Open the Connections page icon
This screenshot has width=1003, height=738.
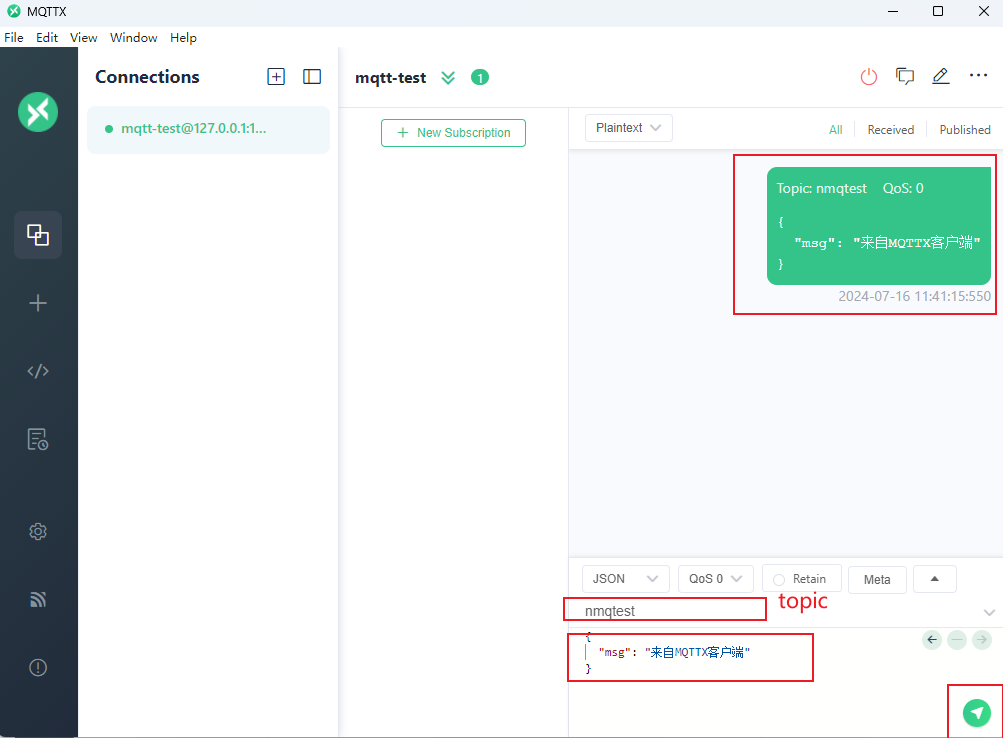[38, 235]
